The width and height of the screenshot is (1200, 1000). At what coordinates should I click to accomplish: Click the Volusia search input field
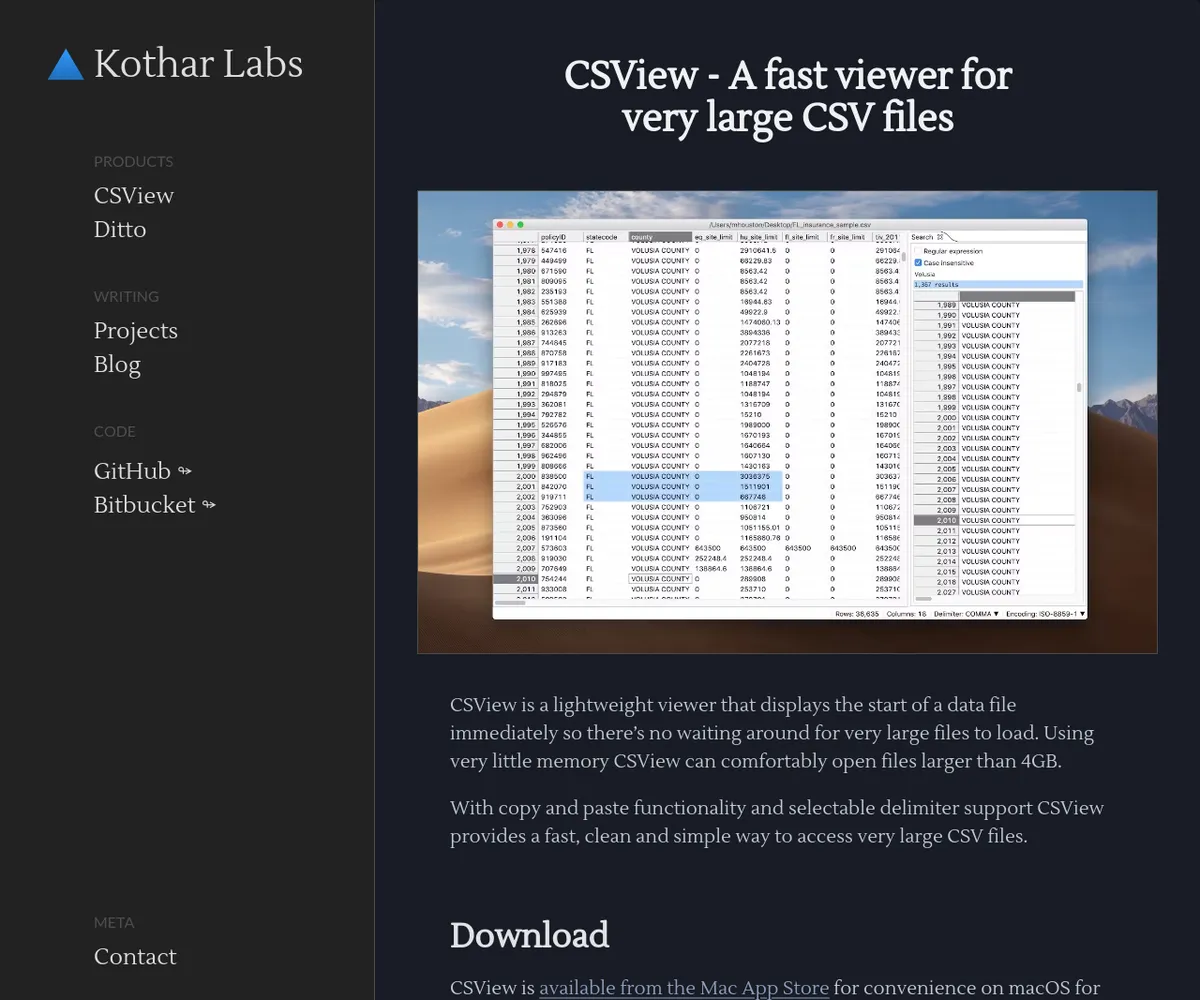(x=996, y=274)
